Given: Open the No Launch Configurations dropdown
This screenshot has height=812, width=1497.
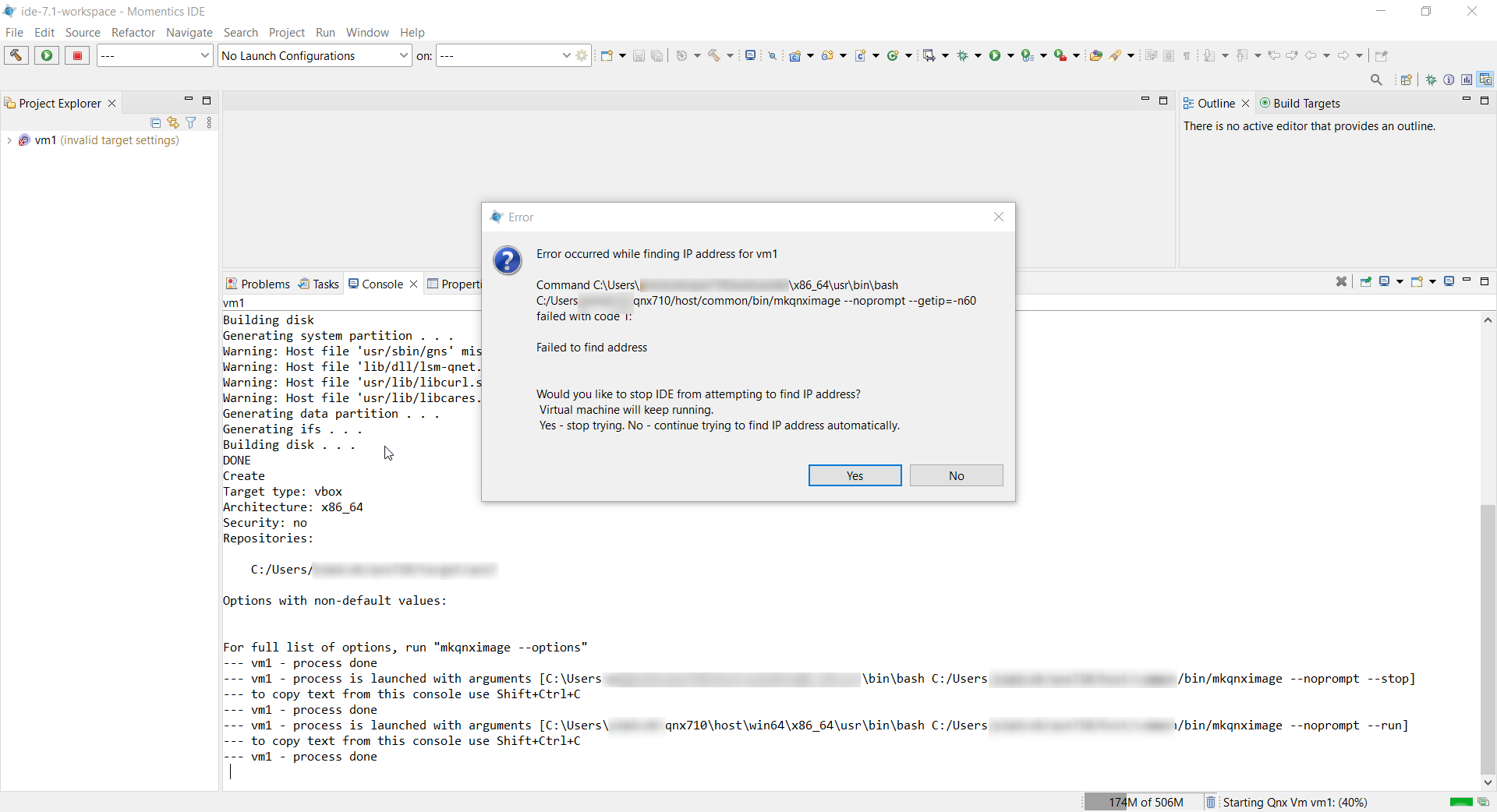Looking at the screenshot, I should pos(314,55).
